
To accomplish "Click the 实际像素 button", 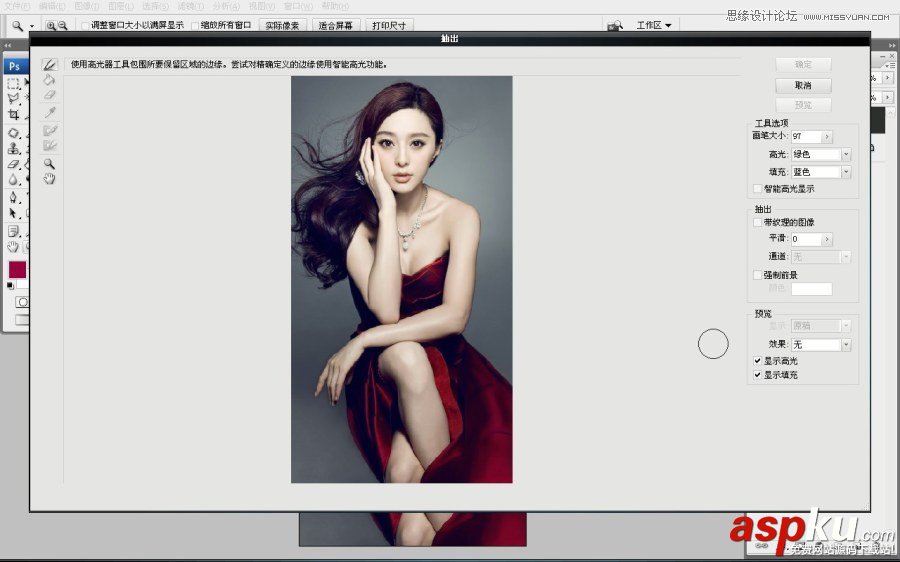I will coord(282,25).
